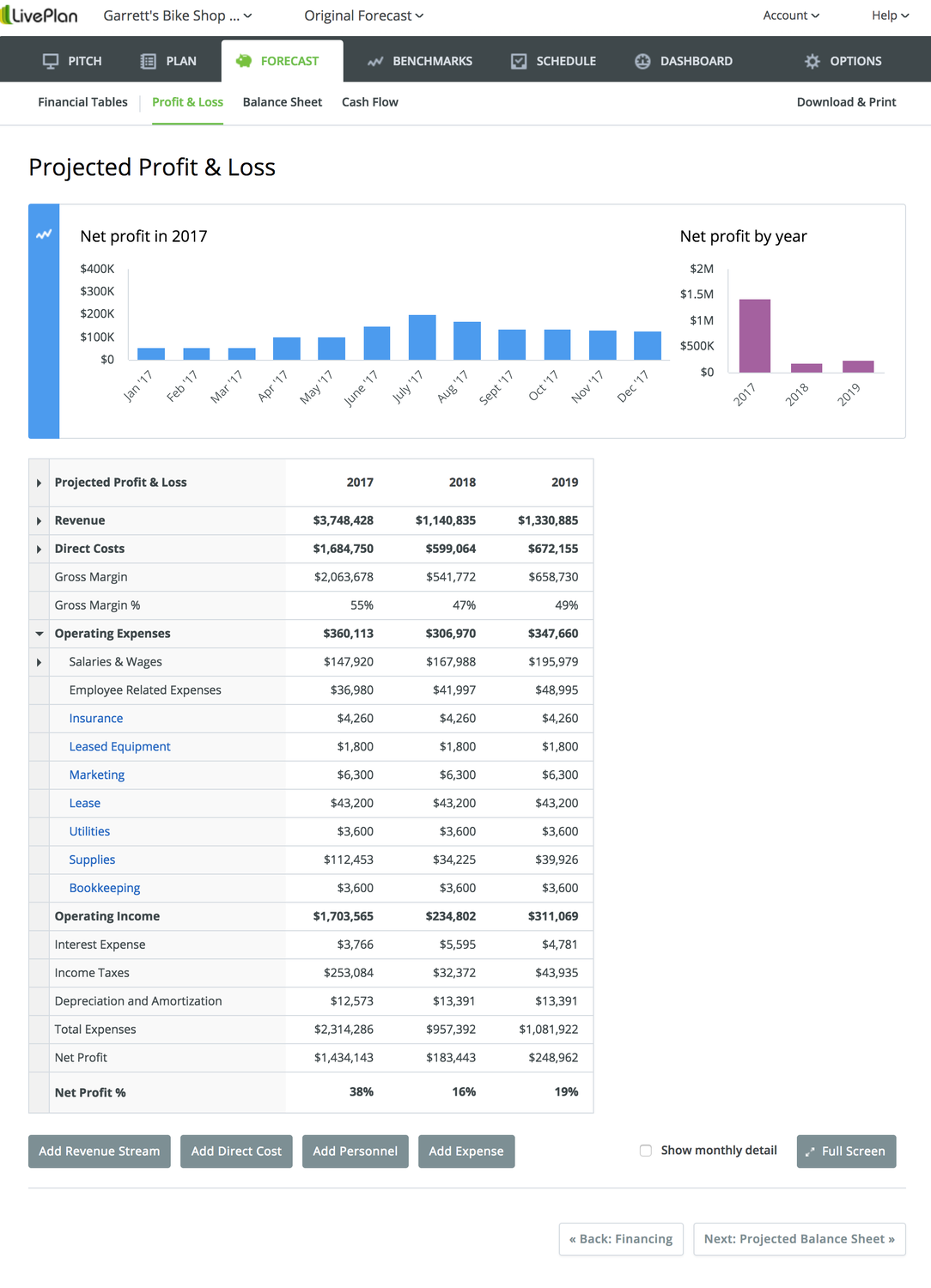Go to Next: Projected Balance Sheet
Screen dimensions: 931x1288
coord(799,1238)
